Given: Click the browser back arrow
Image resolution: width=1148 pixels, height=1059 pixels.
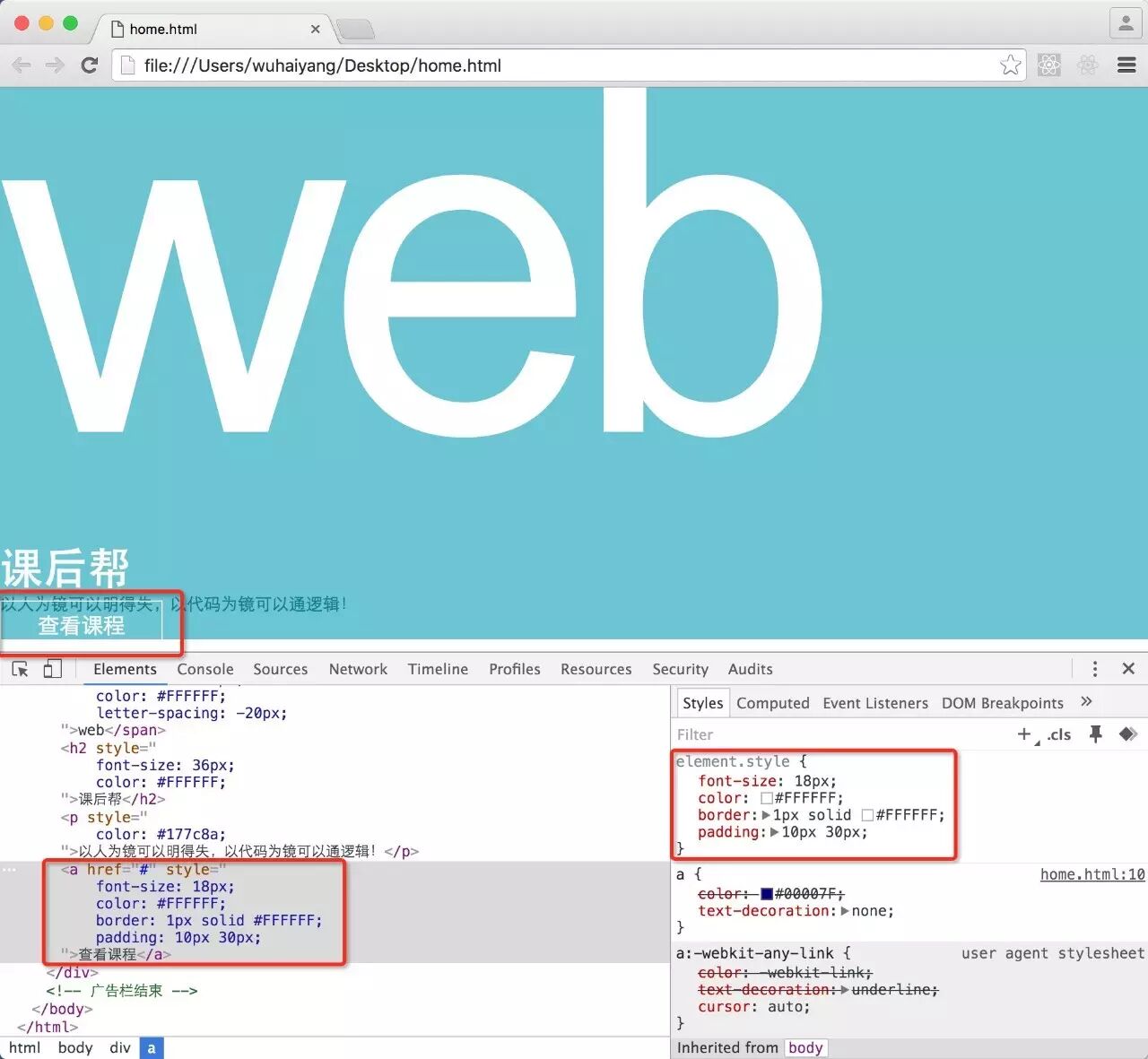Looking at the screenshot, I should coord(22,65).
